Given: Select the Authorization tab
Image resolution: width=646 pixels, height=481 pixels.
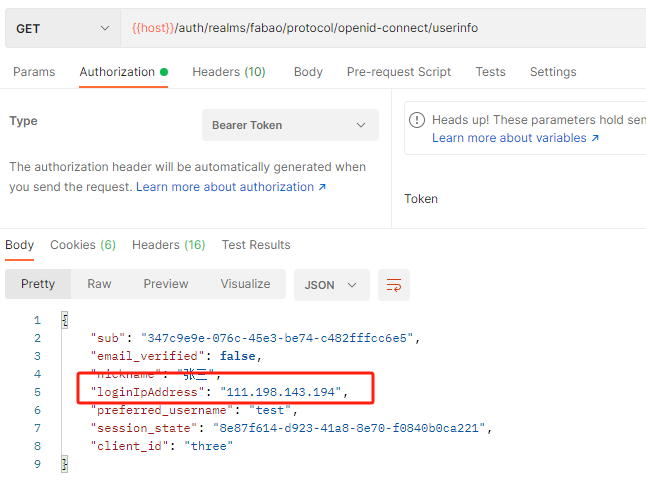Looking at the screenshot, I should [117, 72].
